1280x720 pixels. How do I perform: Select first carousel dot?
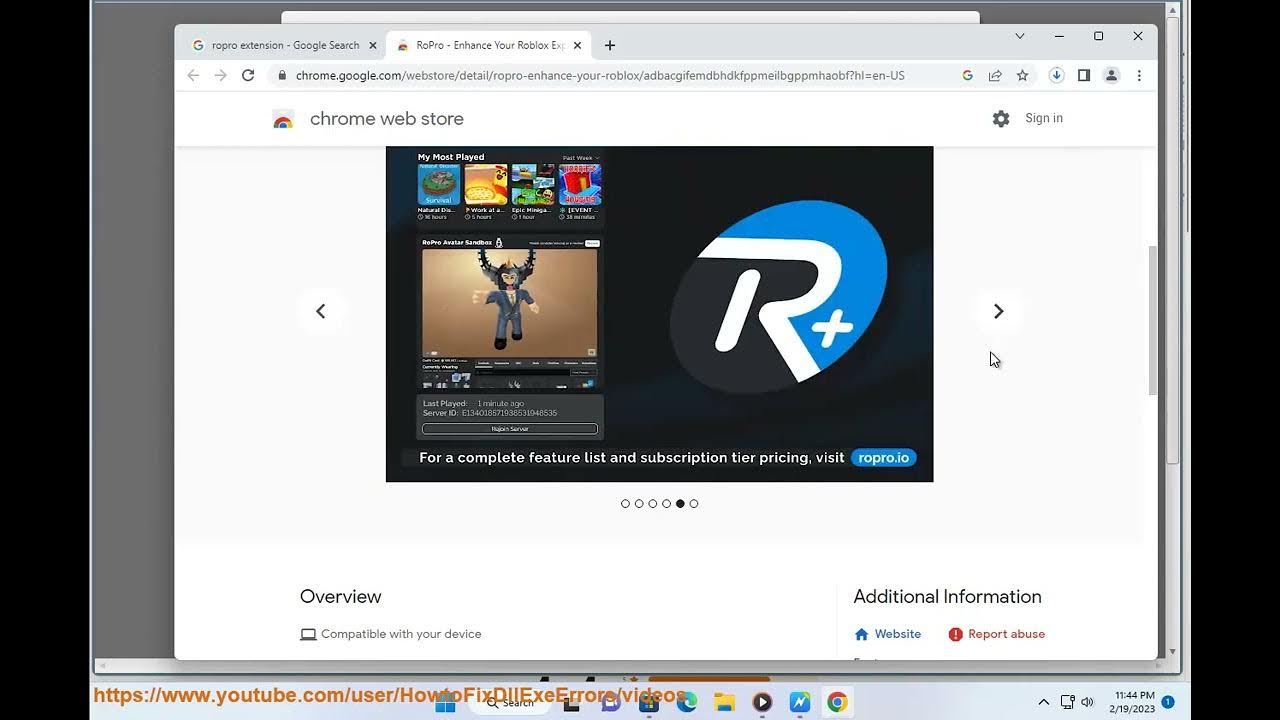point(626,504)
